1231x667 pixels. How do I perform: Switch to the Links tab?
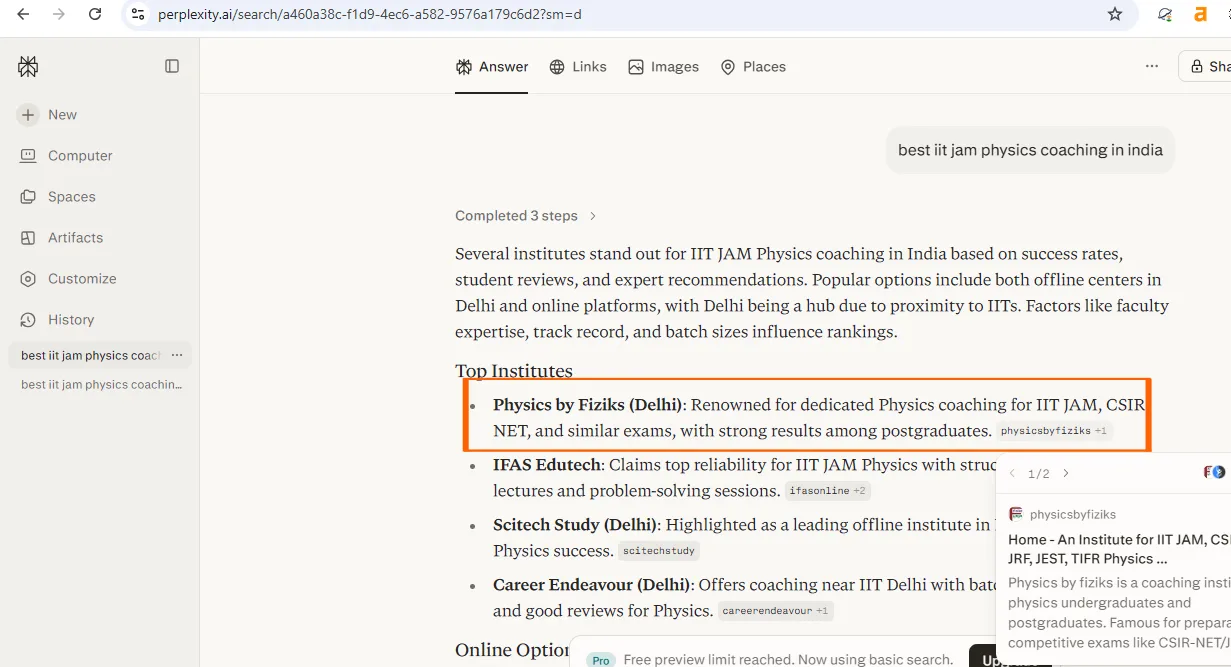[x=578, y=67]
